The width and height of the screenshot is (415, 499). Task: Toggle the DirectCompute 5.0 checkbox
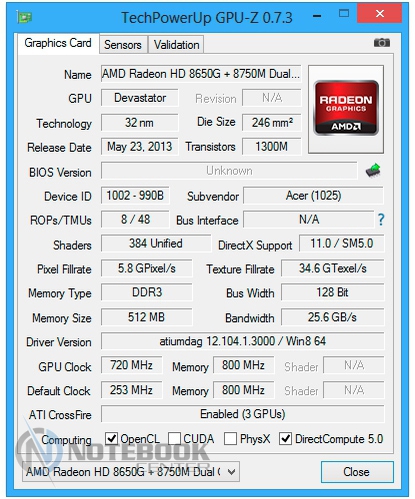[x=286, y=439]
